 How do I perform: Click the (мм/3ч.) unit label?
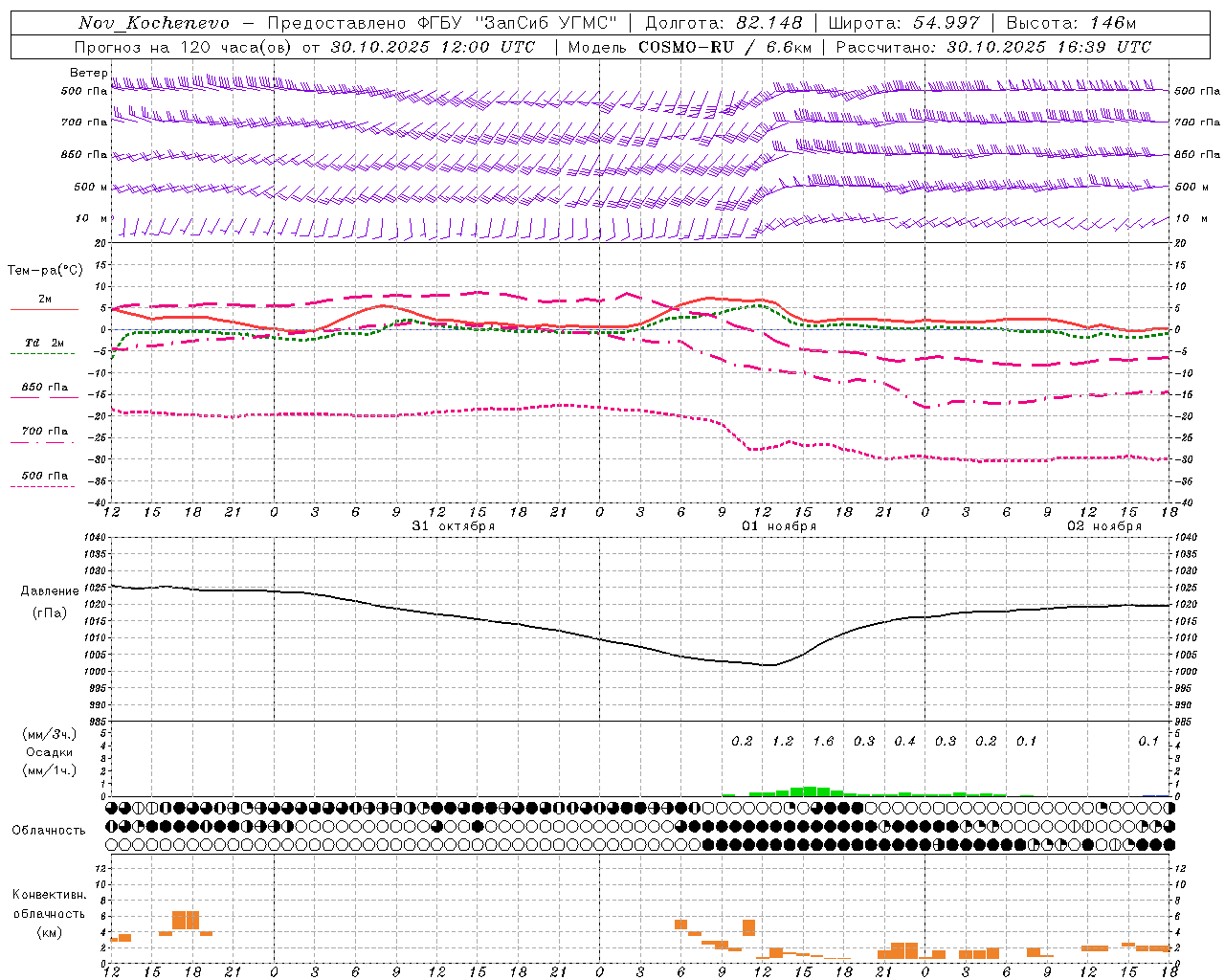[50, 735]
